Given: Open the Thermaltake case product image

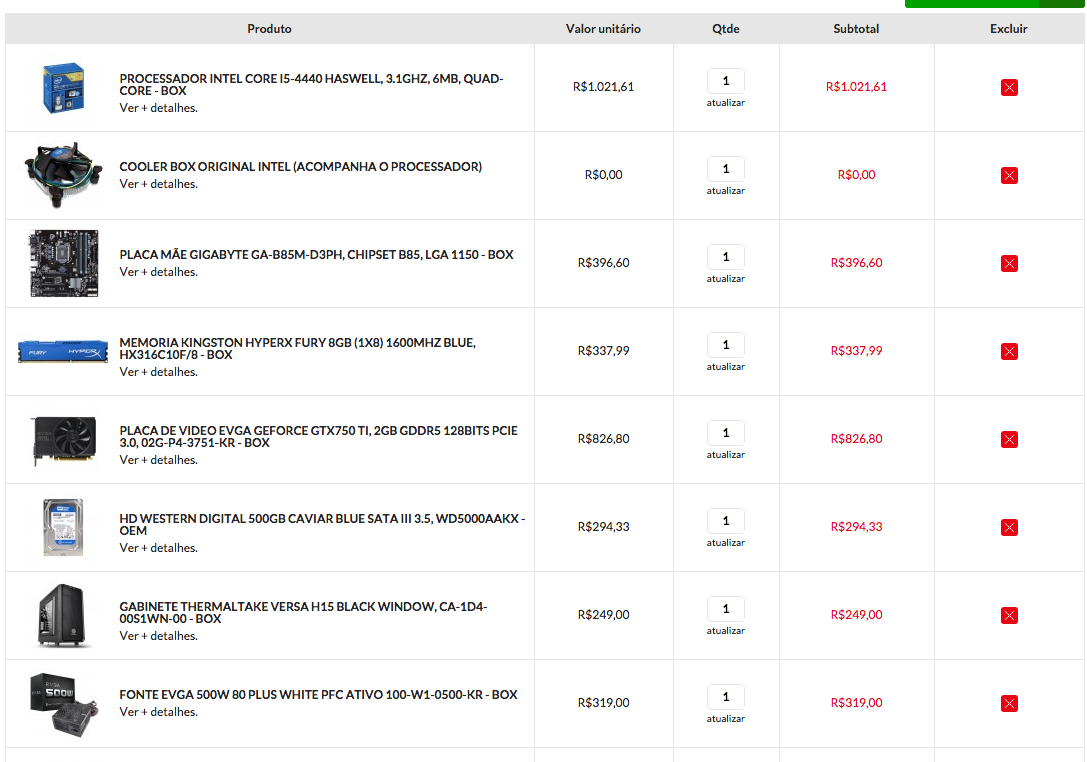Looking at the screenshot, I should [x=62, y=616].
